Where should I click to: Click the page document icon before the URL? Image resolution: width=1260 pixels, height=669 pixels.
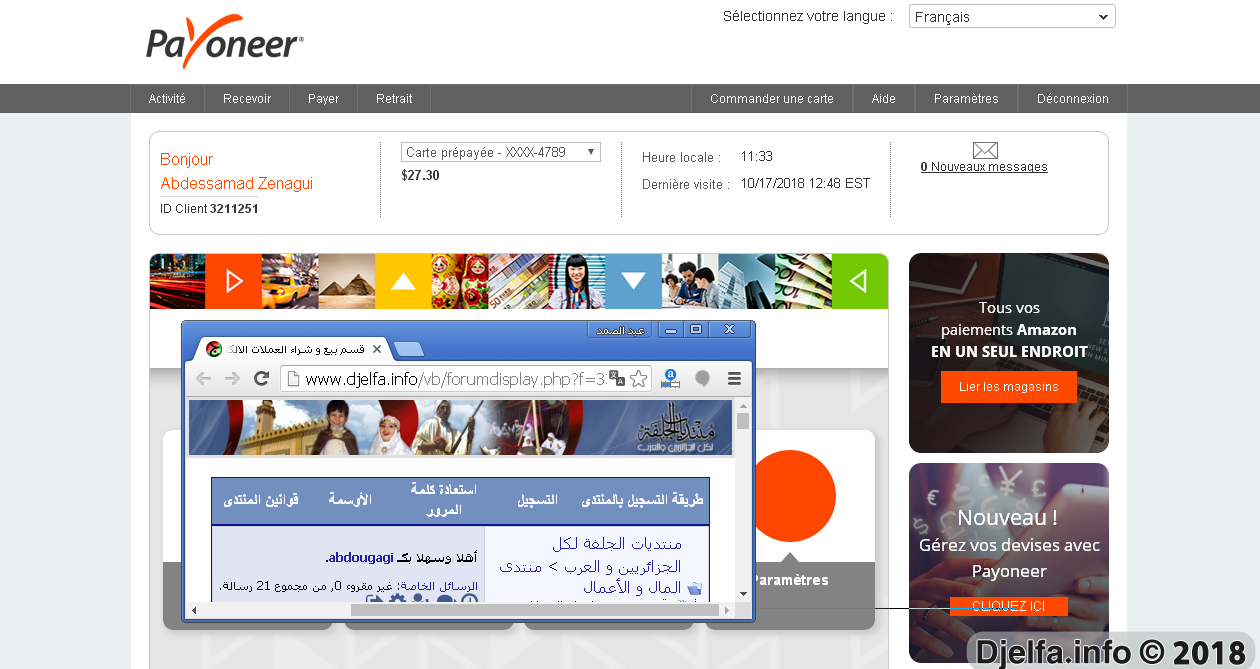point(293,378)
